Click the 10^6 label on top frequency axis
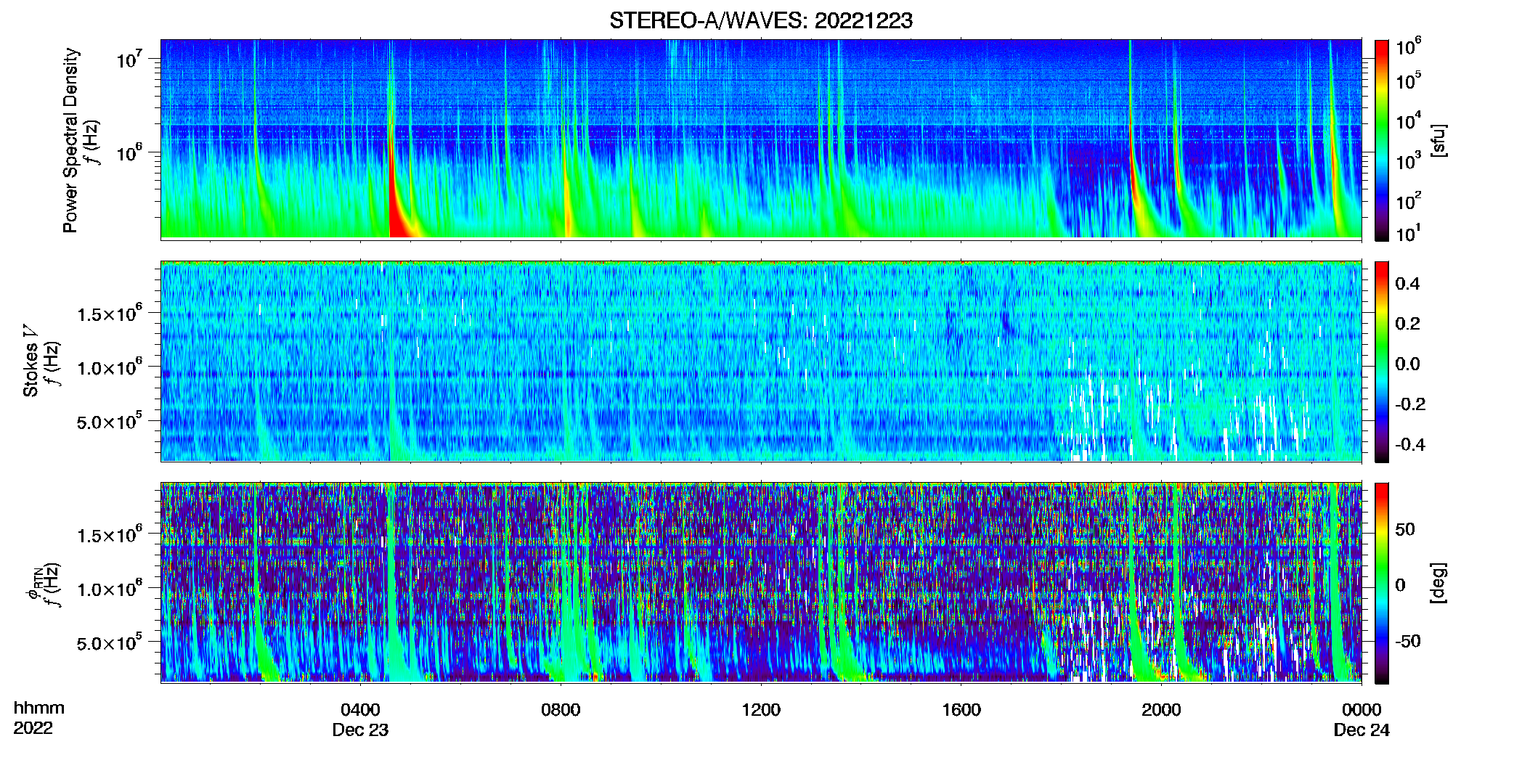 tap(129, 152)
